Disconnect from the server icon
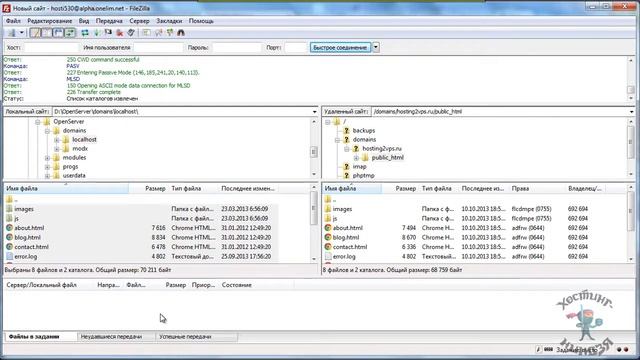The image size is (640, 360). pos(120,33)
